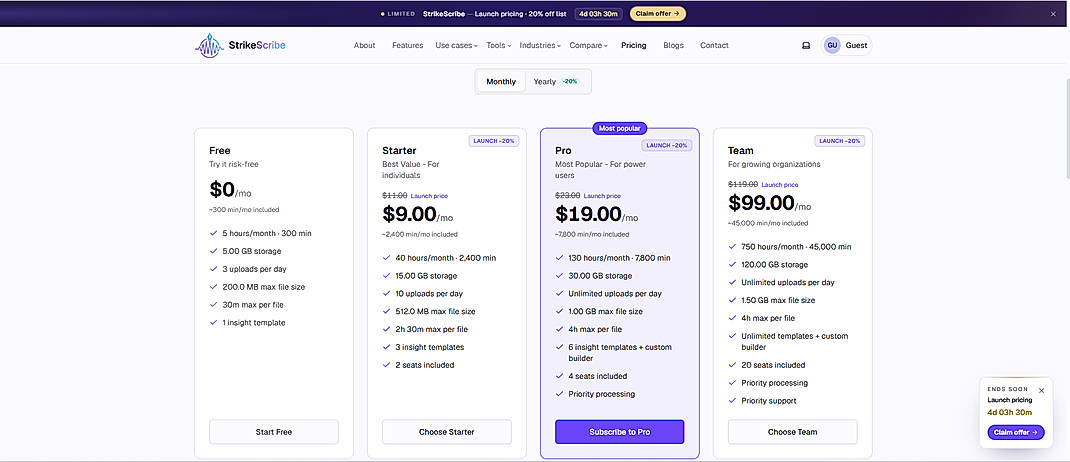Select Pricing in navigation
Image resolution: width=1070 pixels, height=462 pixels.
[633, 46]
